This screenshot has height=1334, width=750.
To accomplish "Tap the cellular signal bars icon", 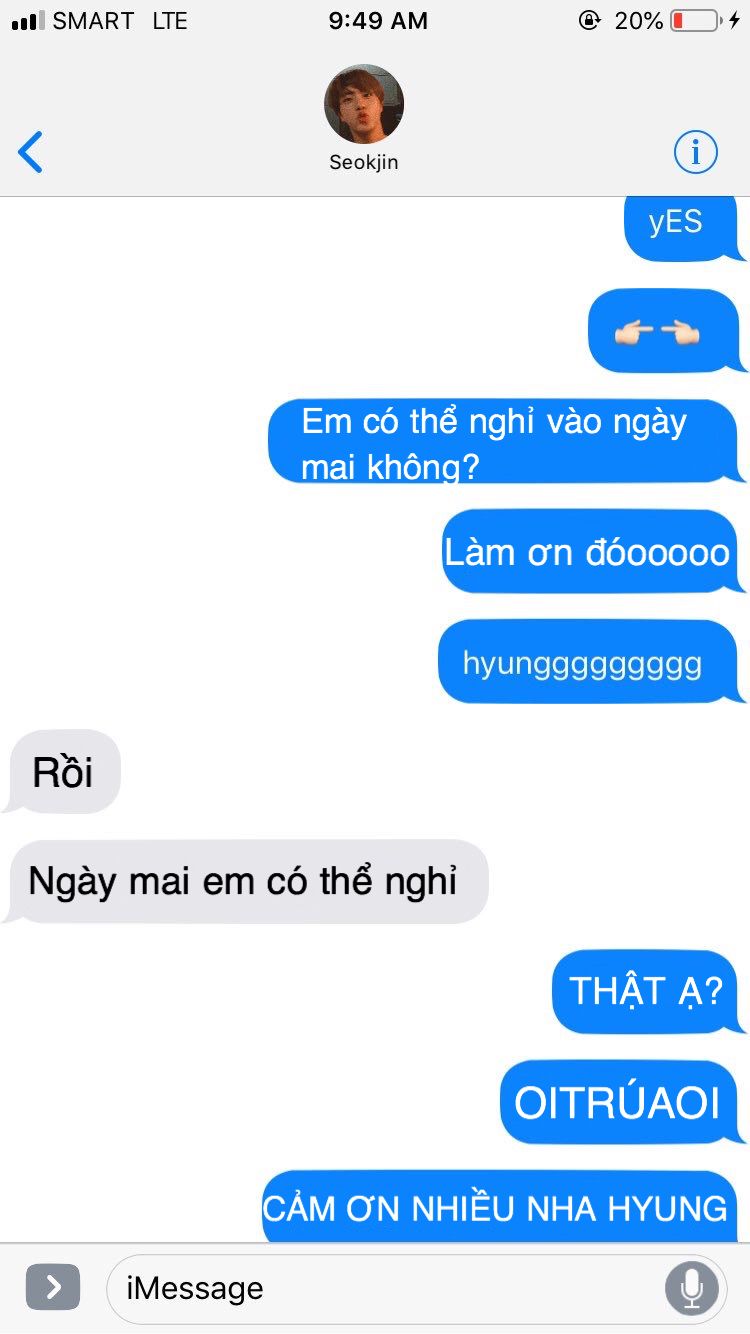I will (x=28, y=20).
